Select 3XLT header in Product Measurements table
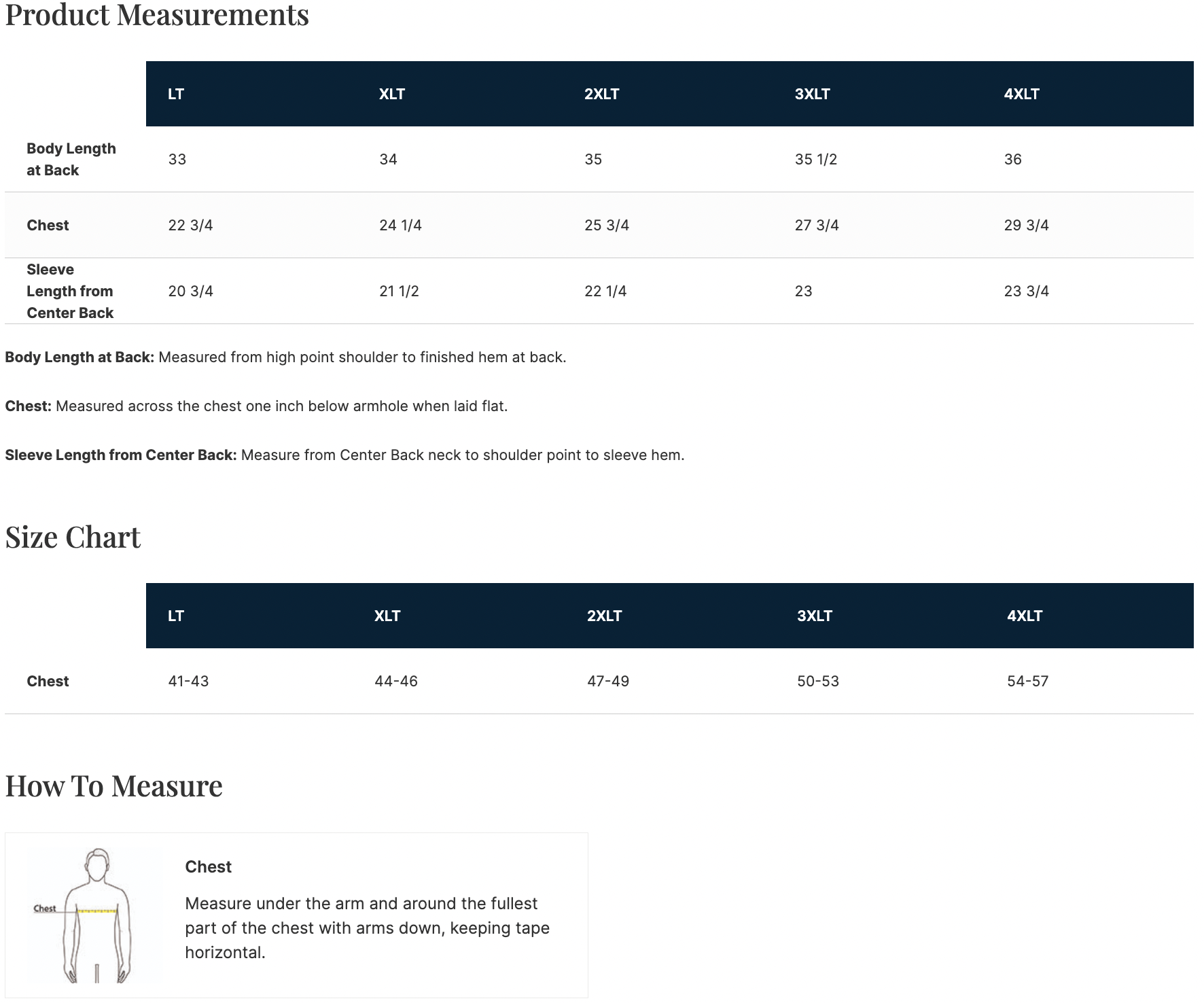1204x1003 pixels. tap(812, 94)
